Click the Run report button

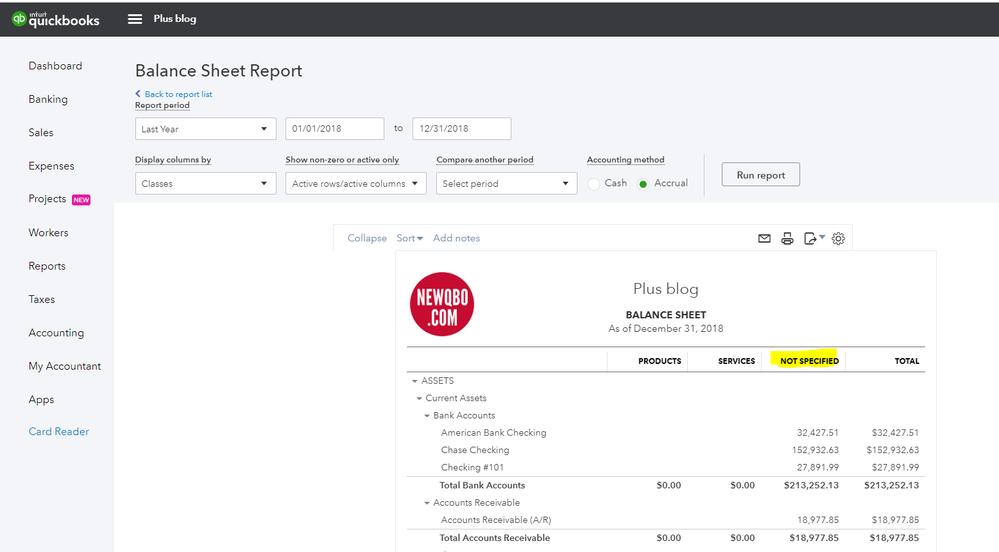pos(761,175)
